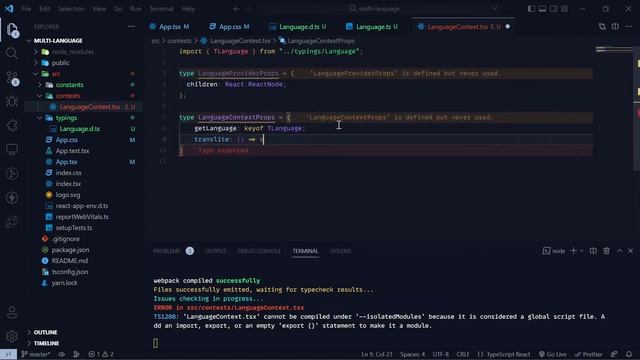Open the Customize Layout button
640x360 pixels.
click(x=564, y=9)
